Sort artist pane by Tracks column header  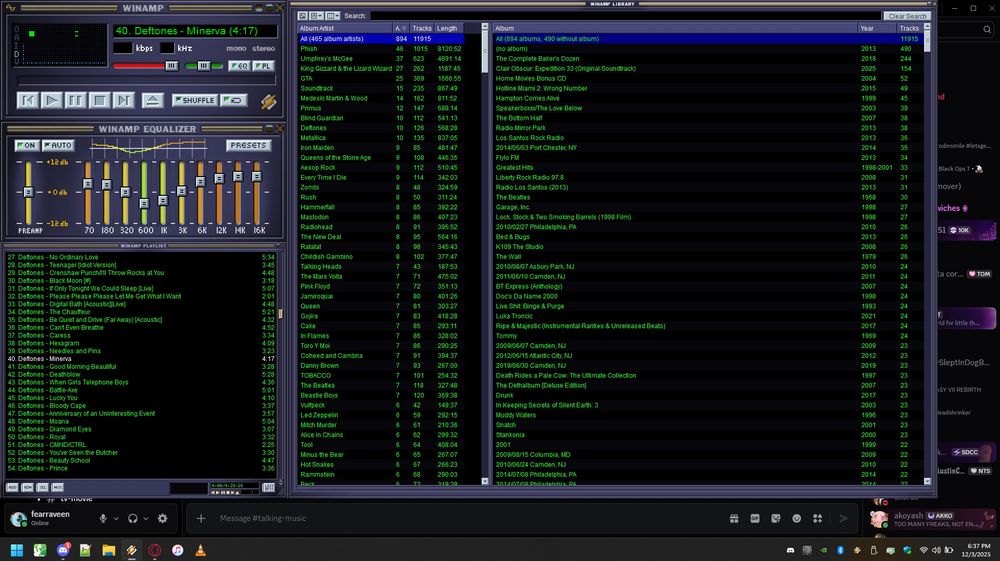[422, 28]
